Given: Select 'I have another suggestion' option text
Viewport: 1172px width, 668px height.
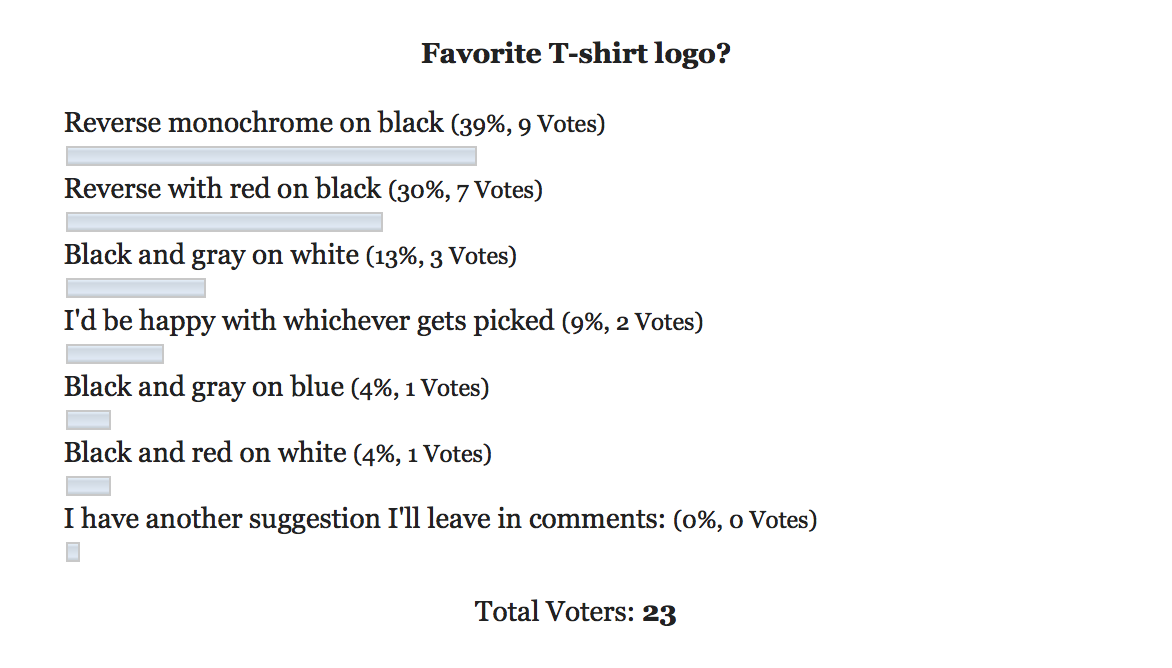Looking at the screenshot, I should 365,519.
